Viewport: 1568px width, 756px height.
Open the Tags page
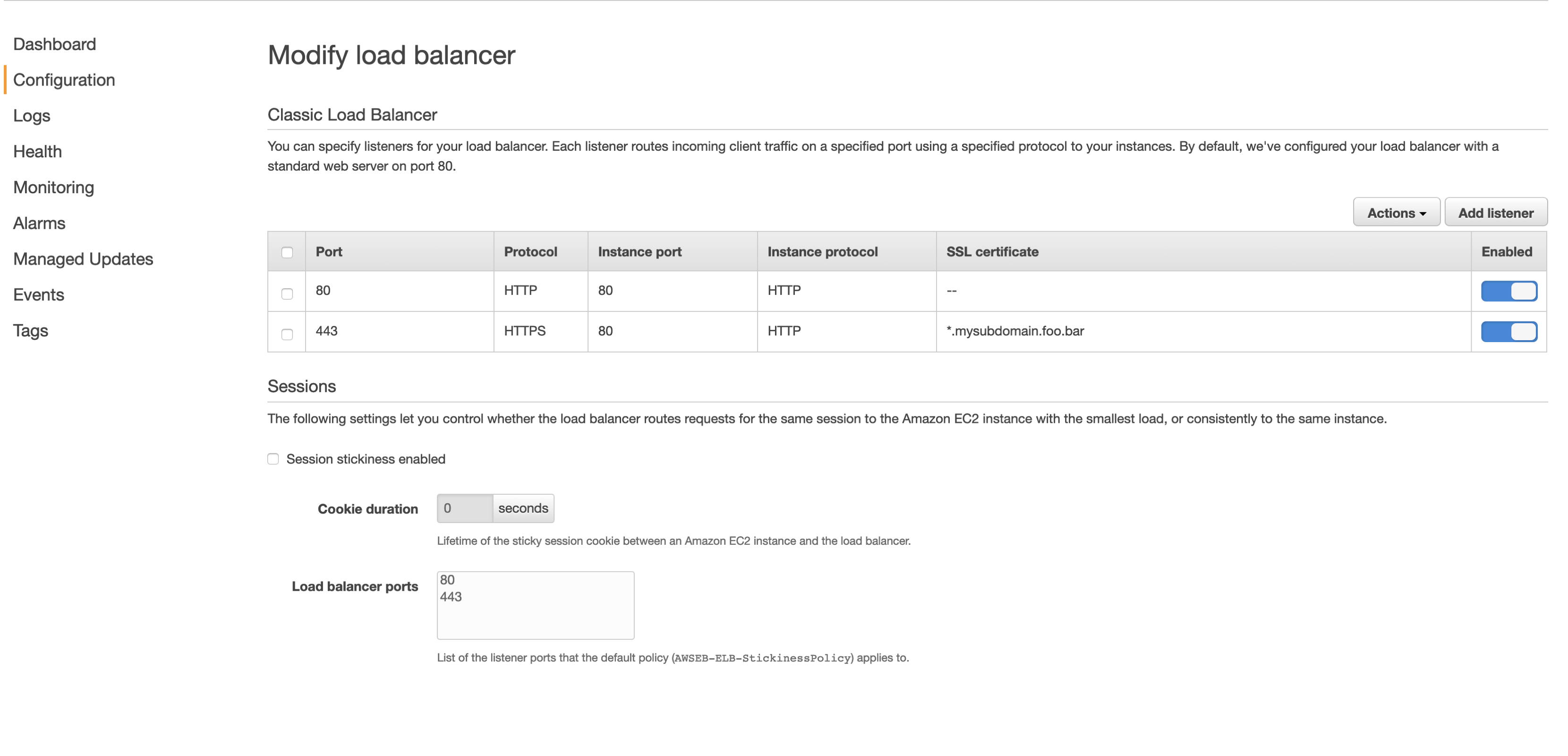30,330
